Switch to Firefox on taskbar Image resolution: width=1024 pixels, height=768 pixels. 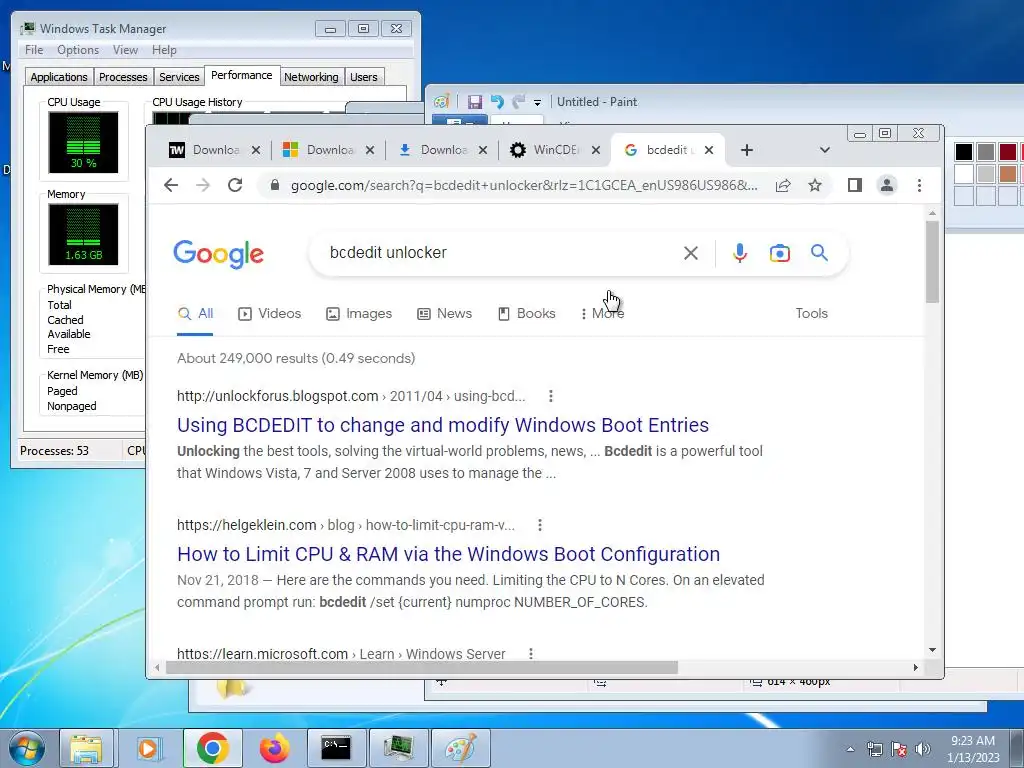[x=274, y=748]
